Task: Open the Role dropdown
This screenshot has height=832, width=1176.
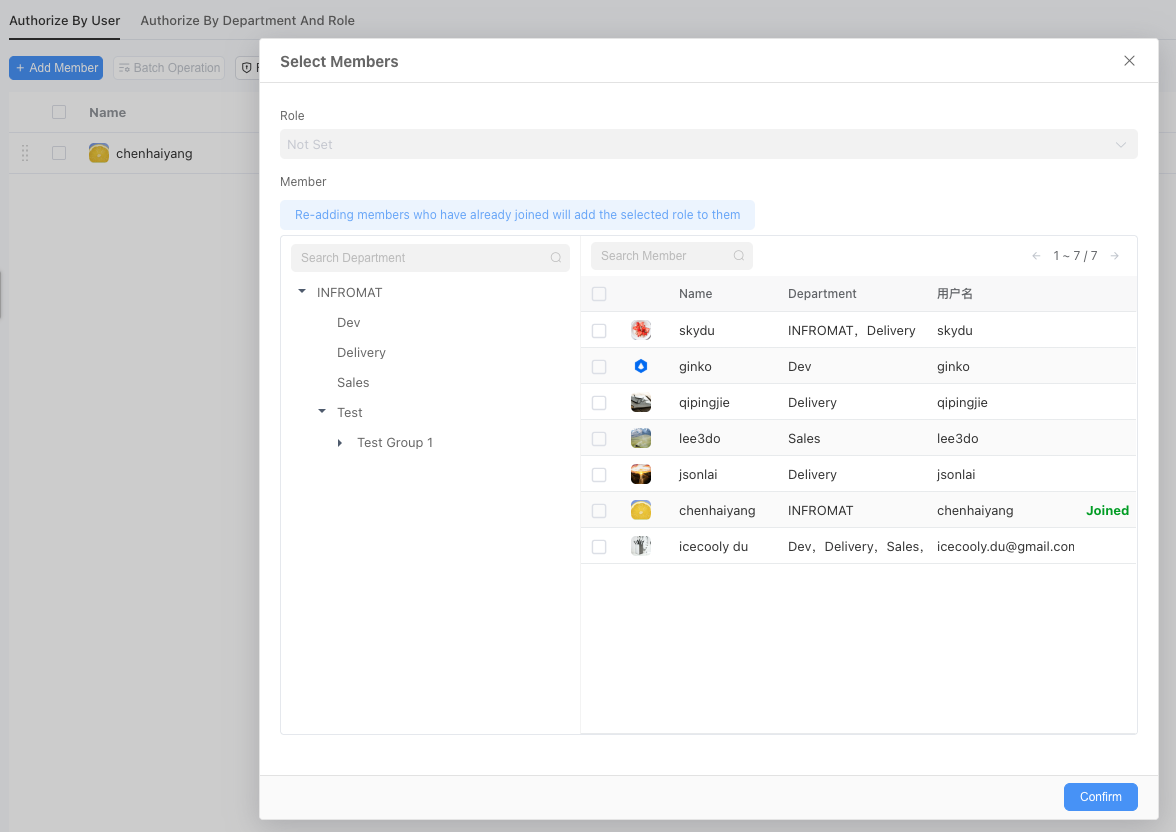Action: click(708, 145)
